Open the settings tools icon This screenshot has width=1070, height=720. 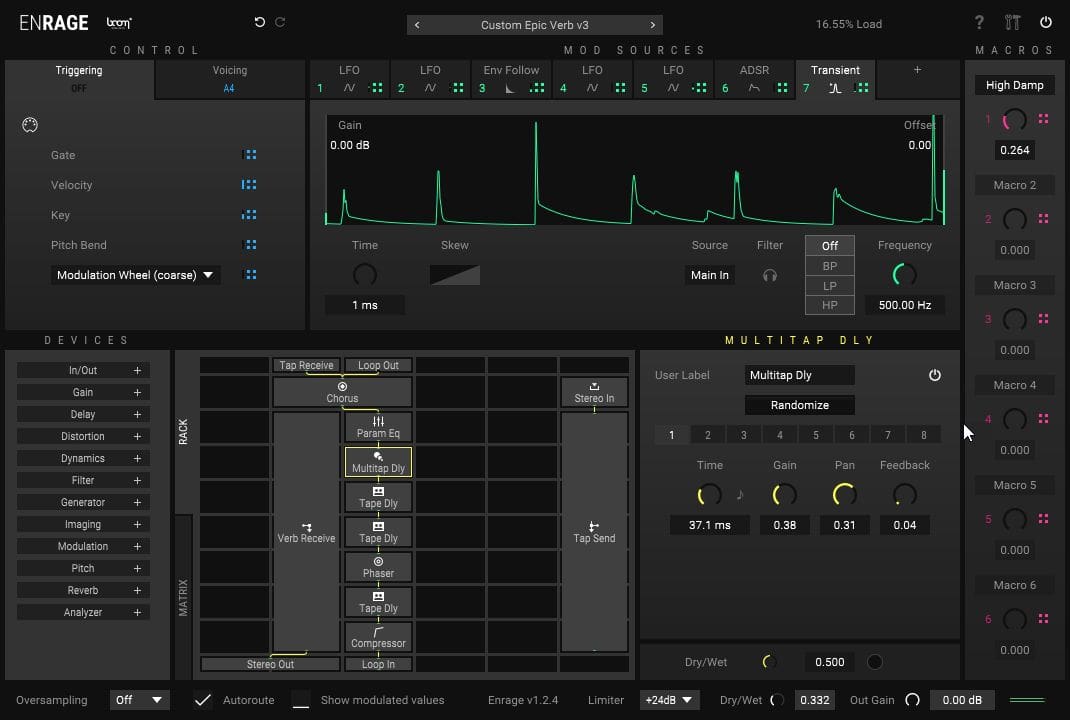1013,23
